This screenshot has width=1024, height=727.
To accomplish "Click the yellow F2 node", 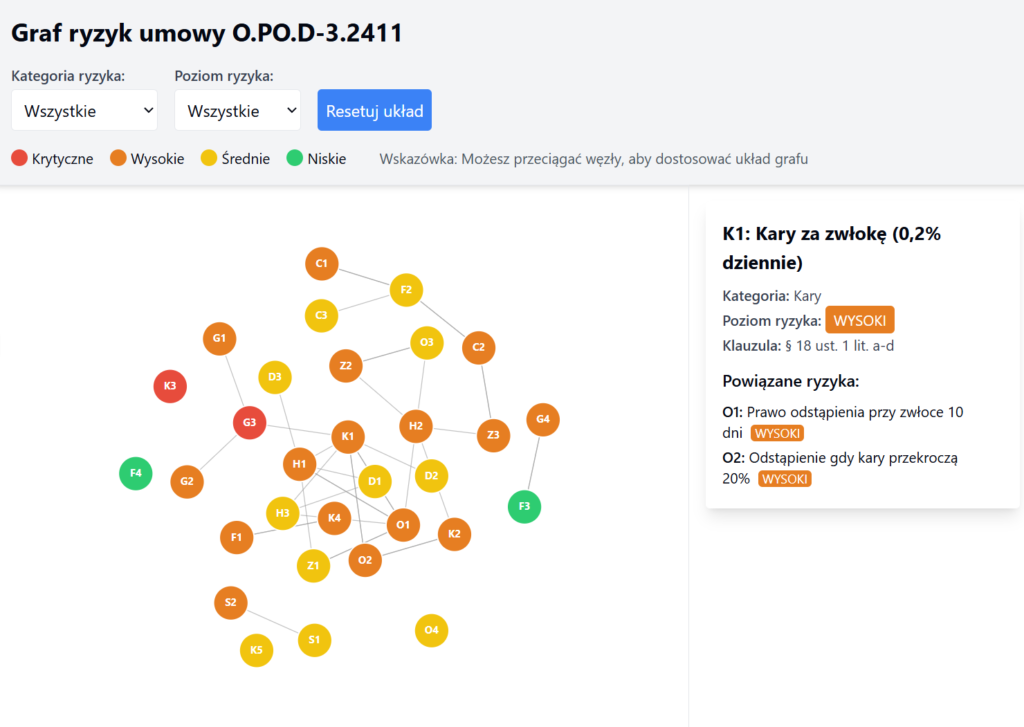I will tap(406, 290).
